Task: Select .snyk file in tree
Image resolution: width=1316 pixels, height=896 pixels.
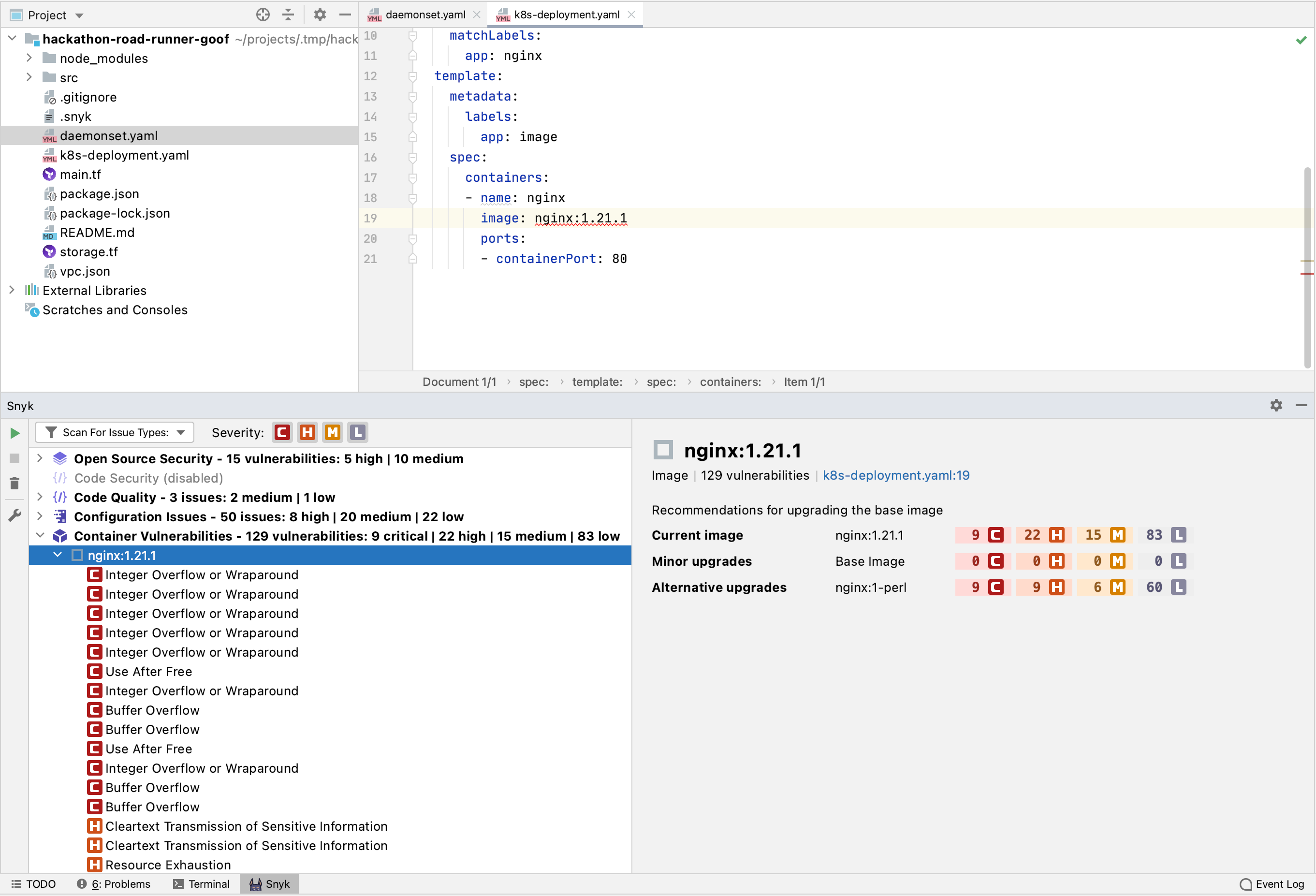Action: point(75,116)
